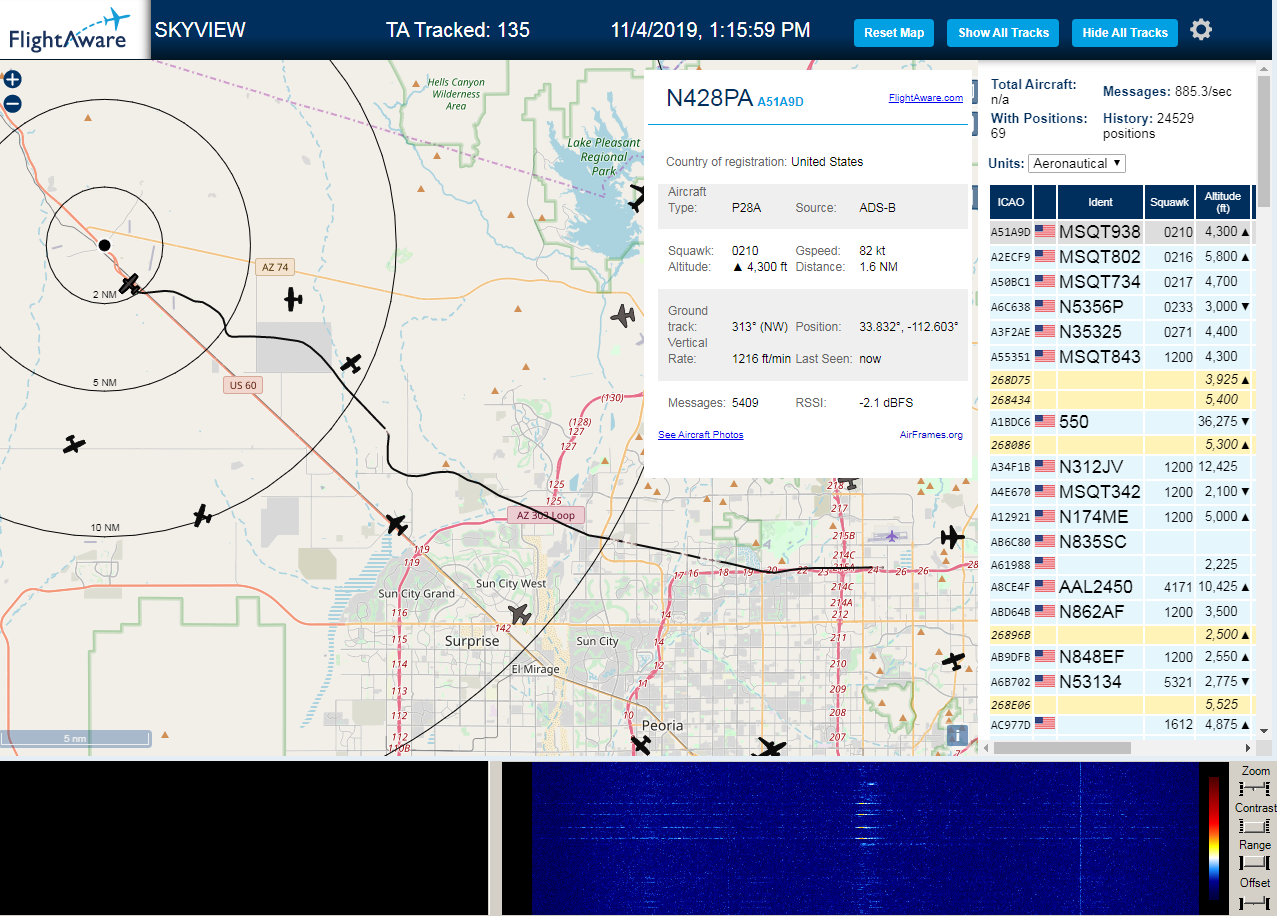Select aircraft icon just below AZ 74 label

292,298
